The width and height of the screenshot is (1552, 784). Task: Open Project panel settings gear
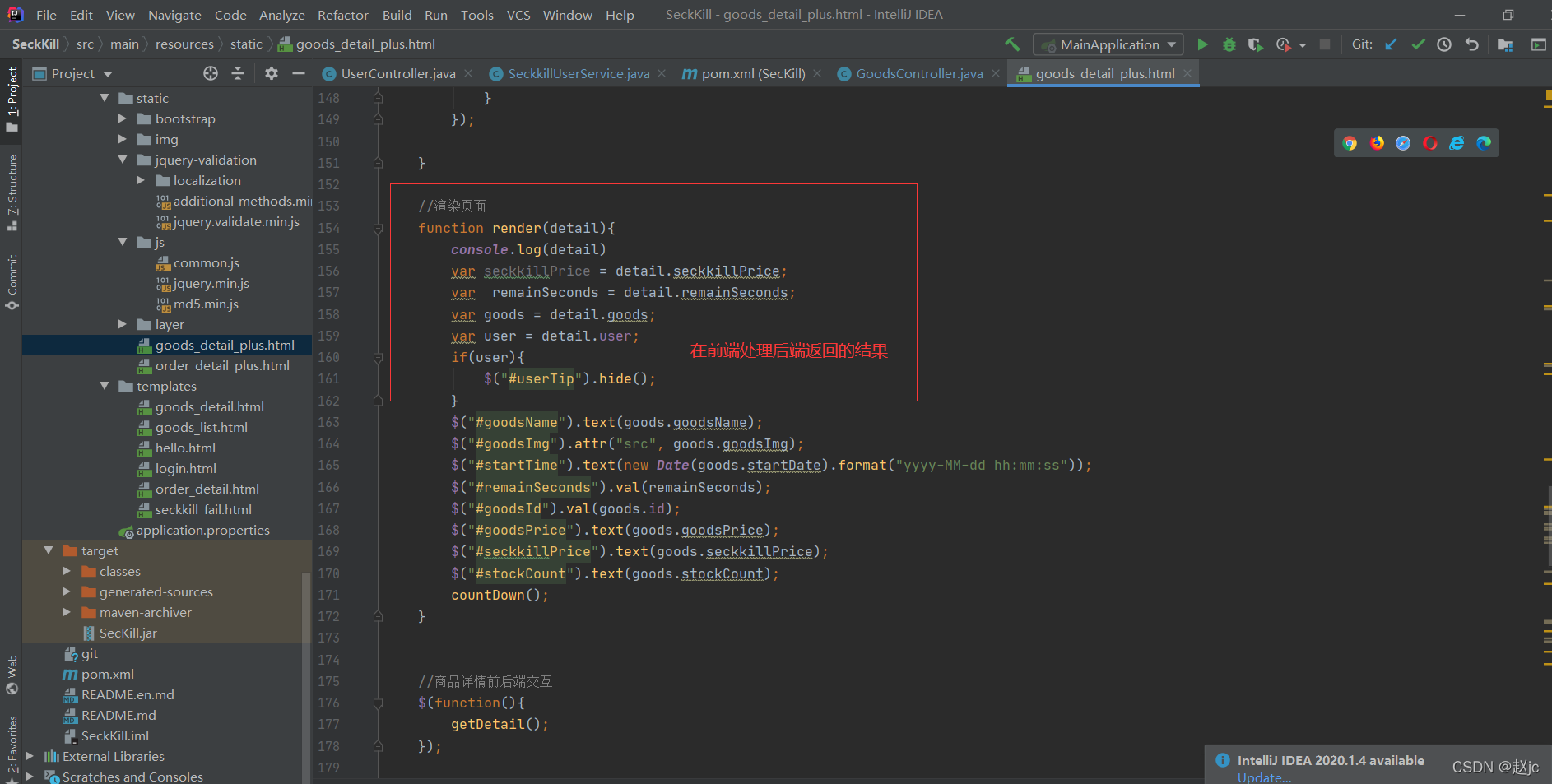tap(272, 73)
